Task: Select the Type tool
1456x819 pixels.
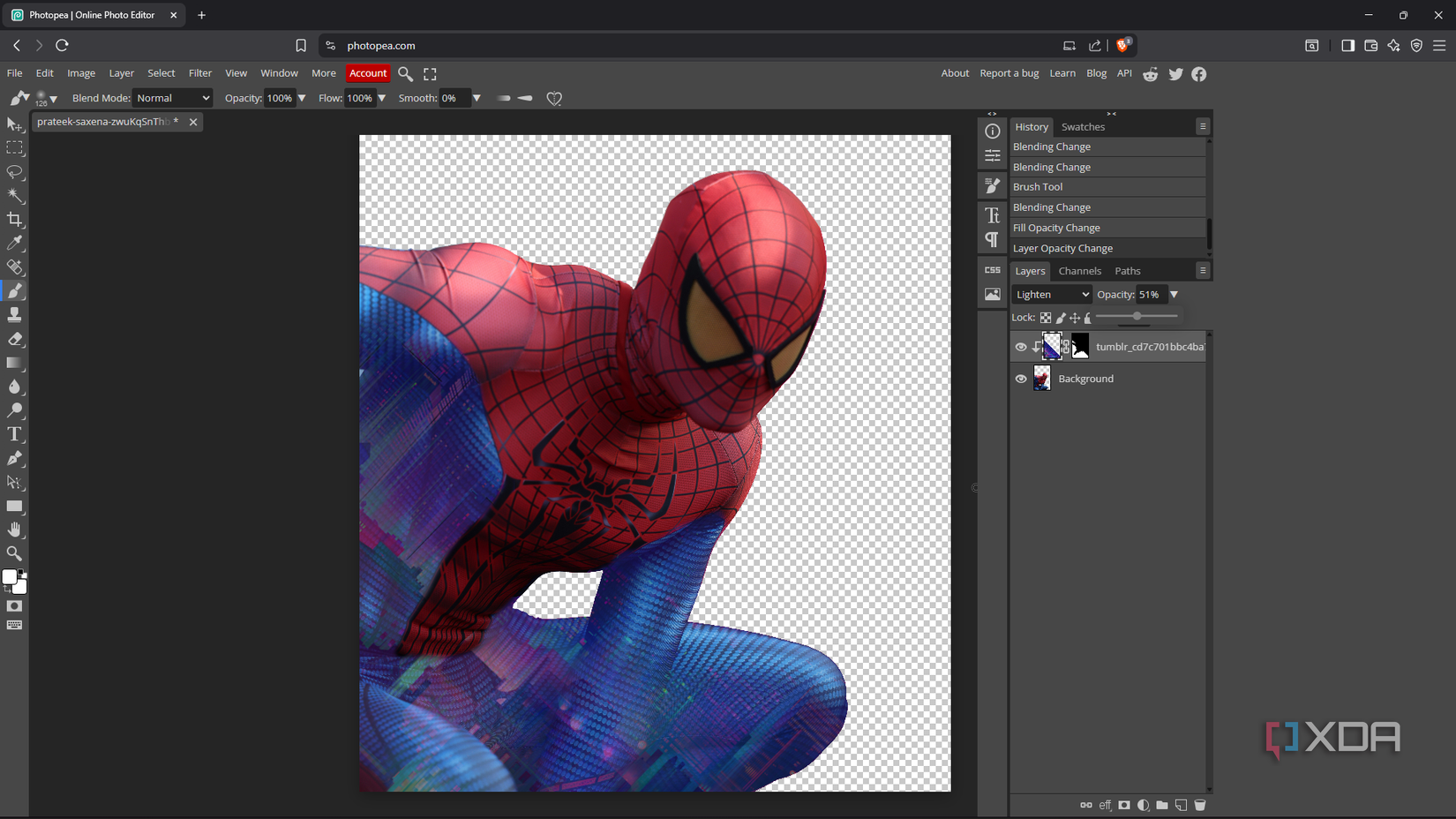Action: click(x=15, y=434)
